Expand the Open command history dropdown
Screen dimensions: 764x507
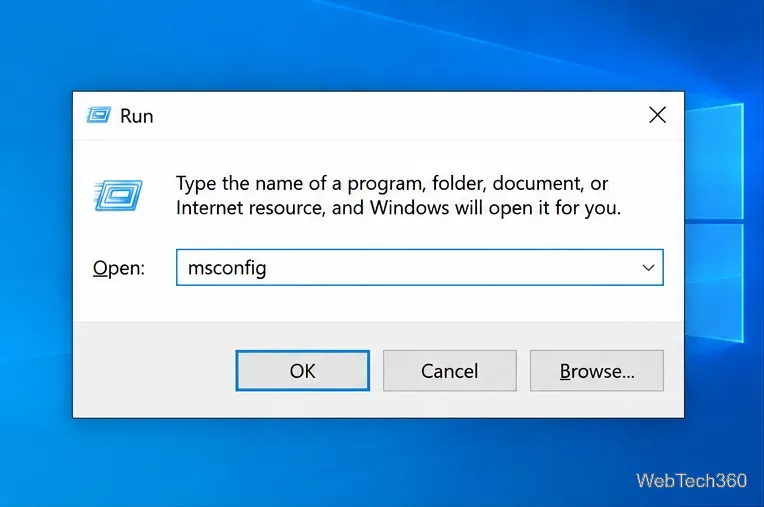click(648, 267)
